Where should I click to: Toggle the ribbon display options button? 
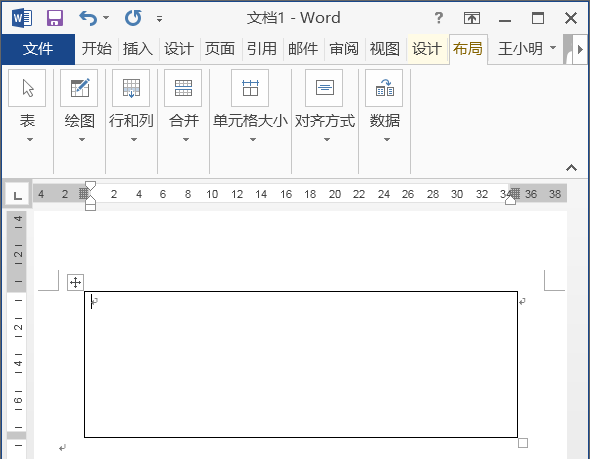point(471,18)
